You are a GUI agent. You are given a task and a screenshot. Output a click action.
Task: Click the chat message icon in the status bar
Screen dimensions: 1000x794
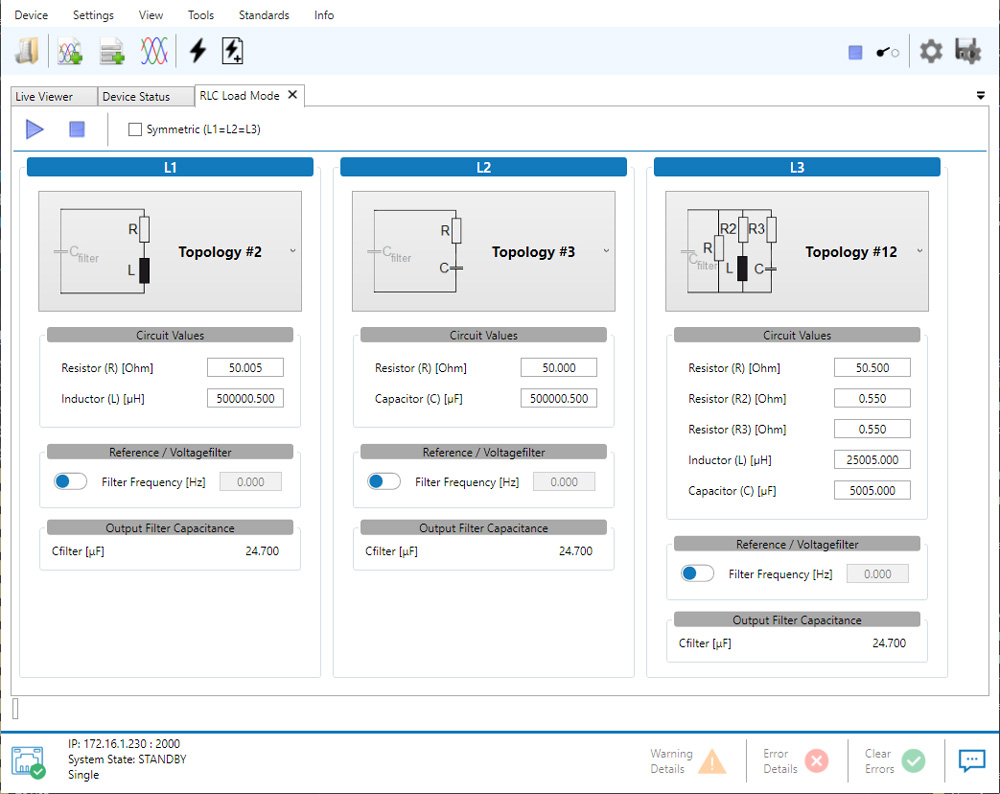tap(972, 761)
